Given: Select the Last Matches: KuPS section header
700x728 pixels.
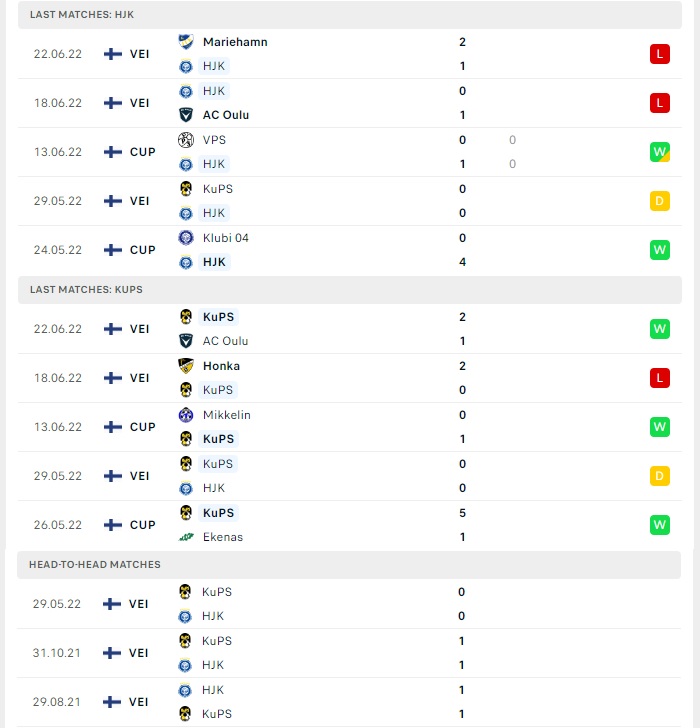Looking at the screenshot, I should click(350, 290).
